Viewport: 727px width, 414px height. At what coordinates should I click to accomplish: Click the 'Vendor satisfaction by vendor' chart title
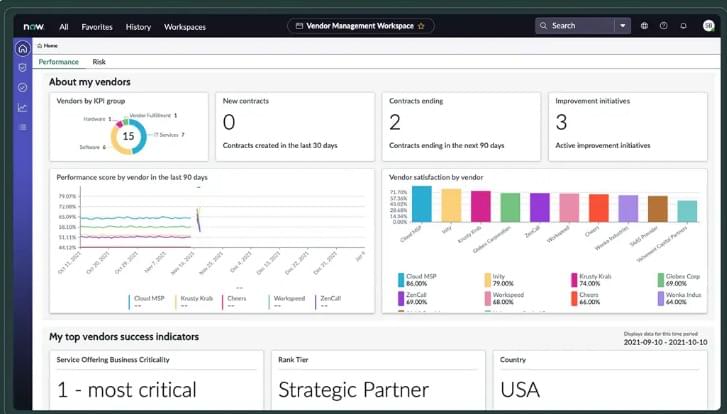point(436,177)
